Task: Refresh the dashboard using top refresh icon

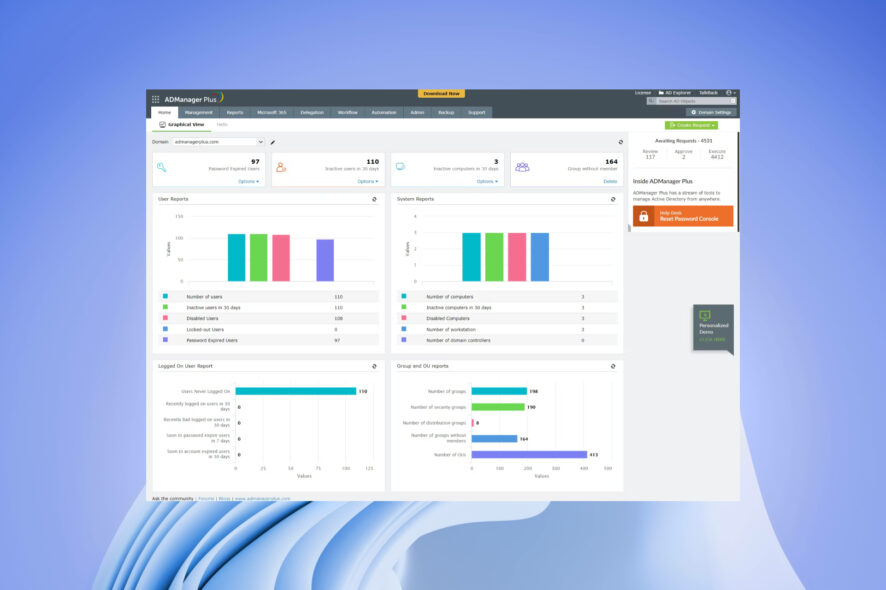Action: point(620,142)
